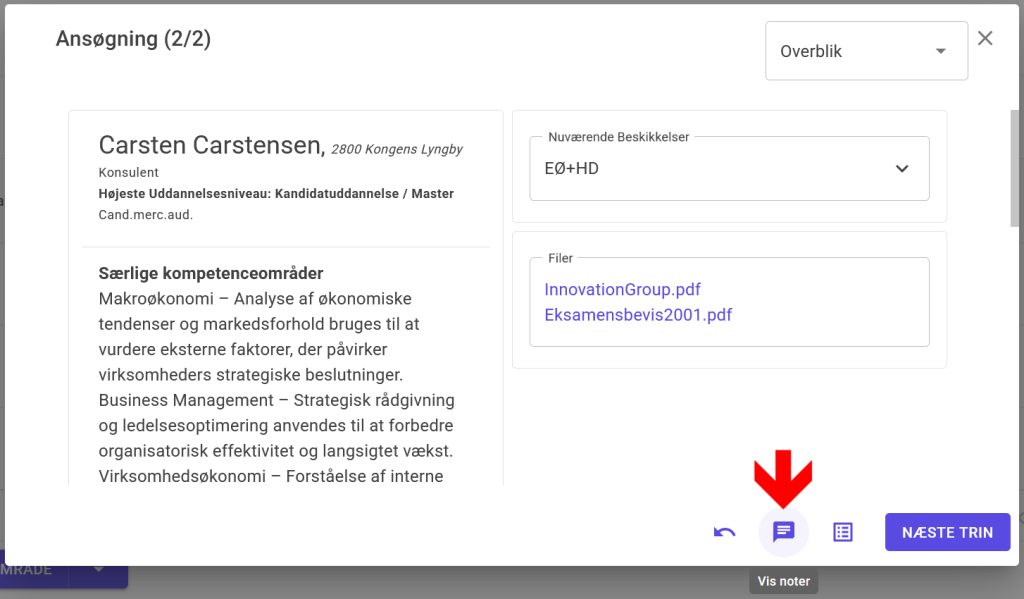
Task: Click the Ansøgning (2/2) dialog title
Action: click(x=133, y=39)
